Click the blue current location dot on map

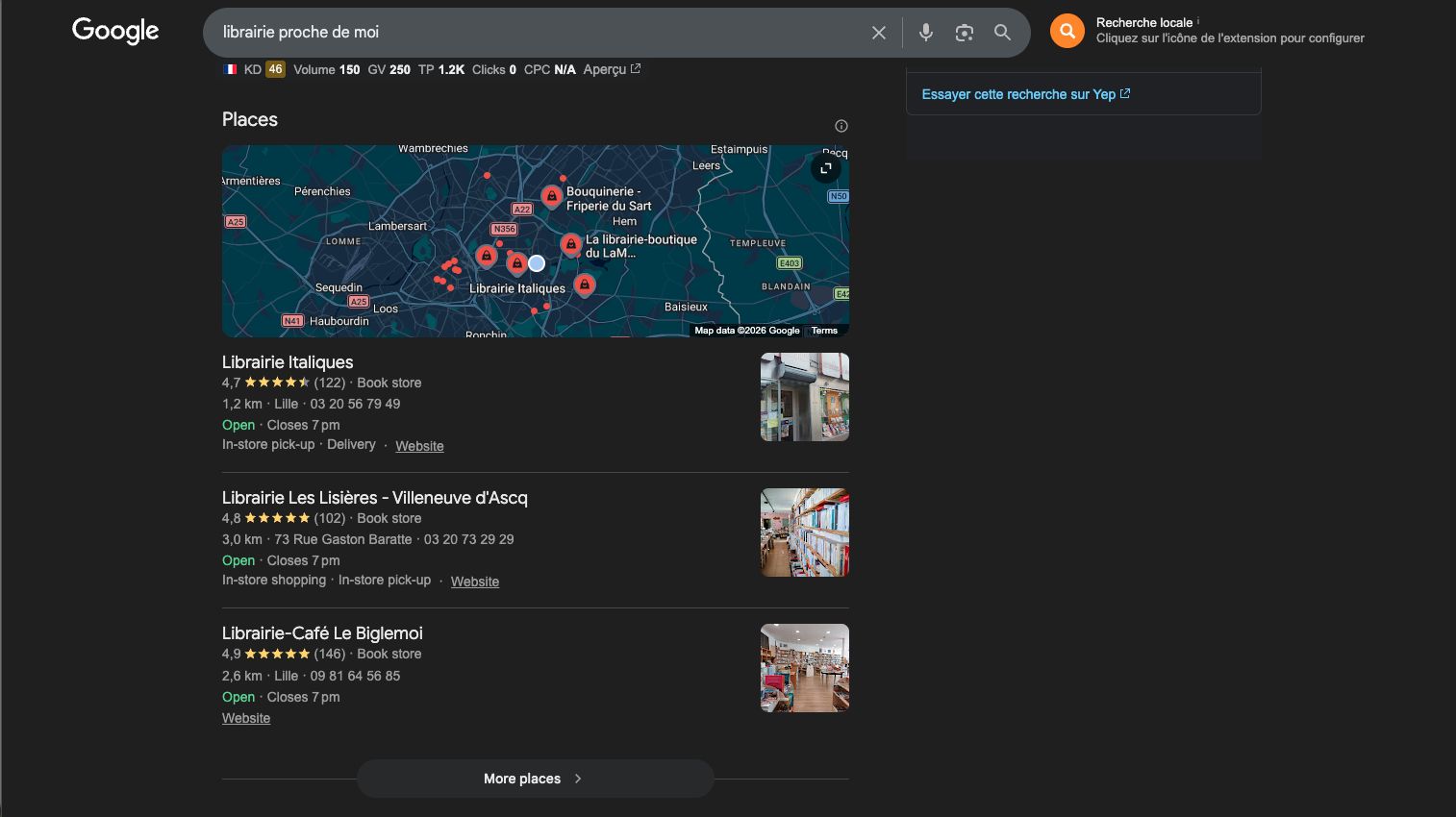[537, 263]
